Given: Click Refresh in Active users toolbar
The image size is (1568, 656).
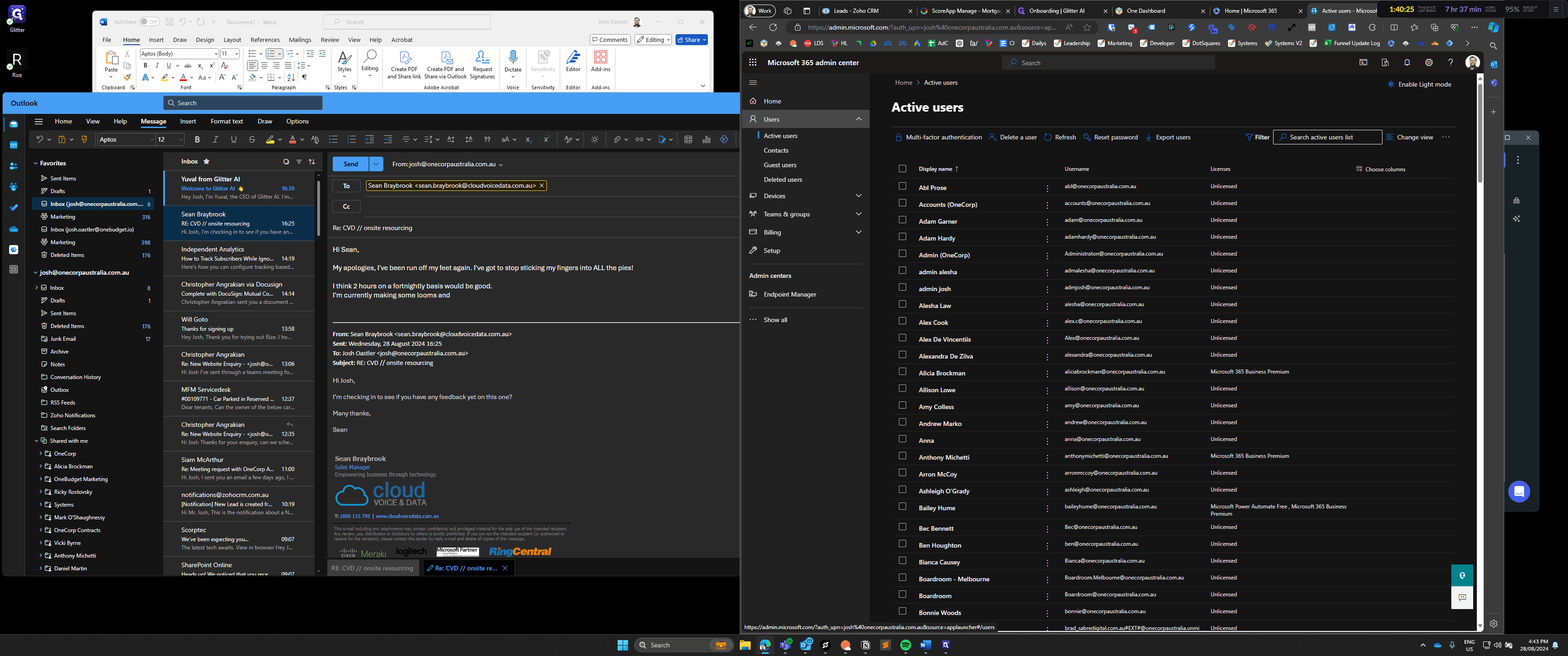Looking at the screenshot, I should coord(1060,138).
